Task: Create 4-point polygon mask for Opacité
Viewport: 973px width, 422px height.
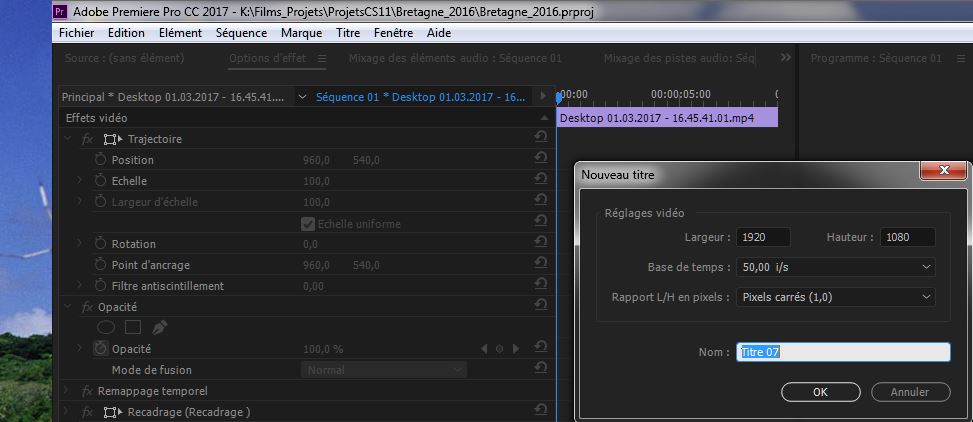Action: pyautogui.click(x=133, y=326)
